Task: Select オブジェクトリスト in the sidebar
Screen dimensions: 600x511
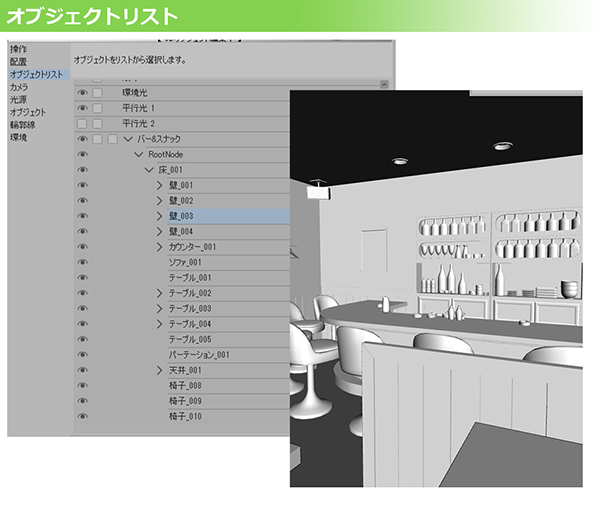Action: (x=36, y=74)
